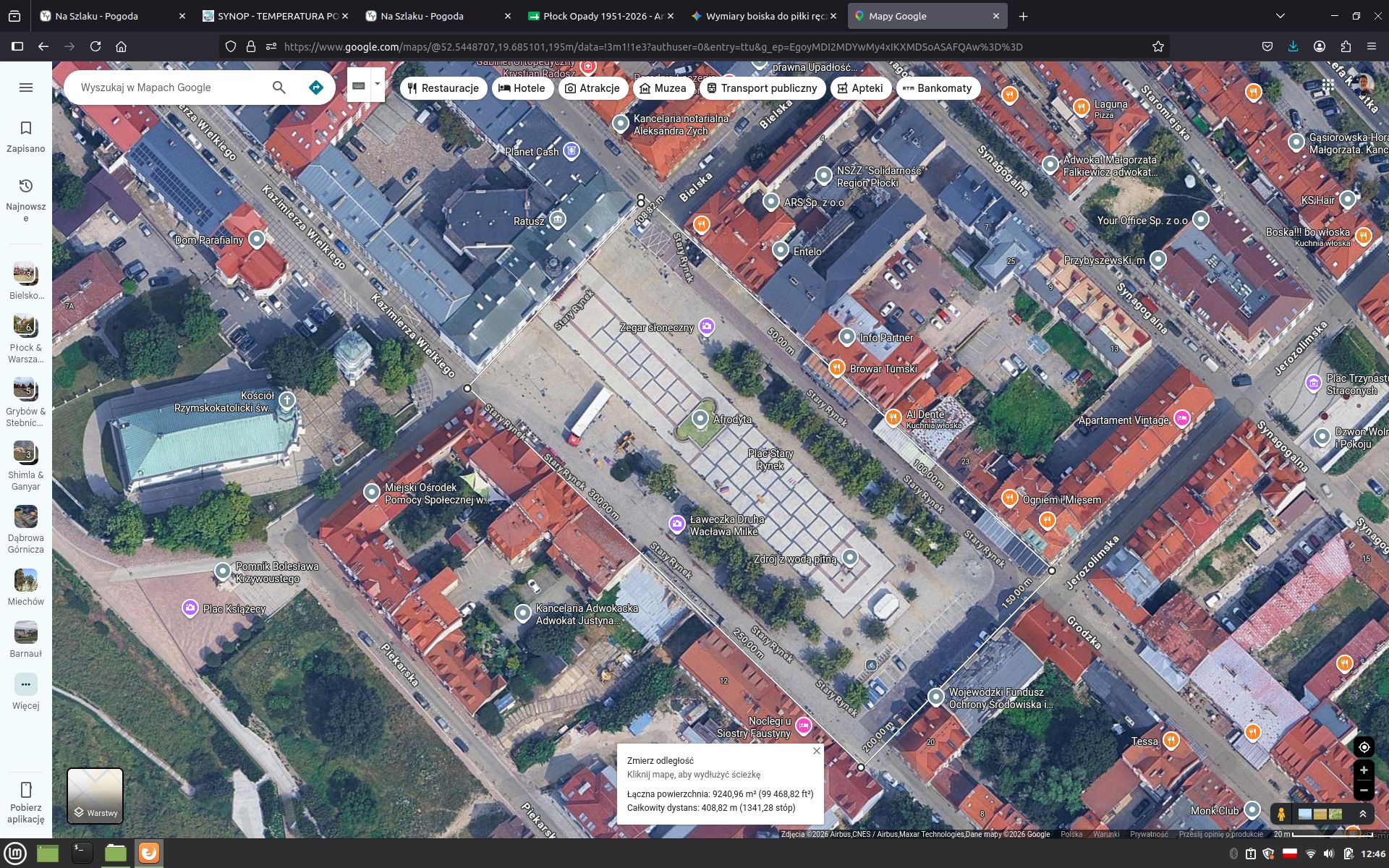The height and width of the screenshot is (868, 1389).
Task: Switch to the Wymiary boiska do piłki tab
Action: [x=764, y=16]
